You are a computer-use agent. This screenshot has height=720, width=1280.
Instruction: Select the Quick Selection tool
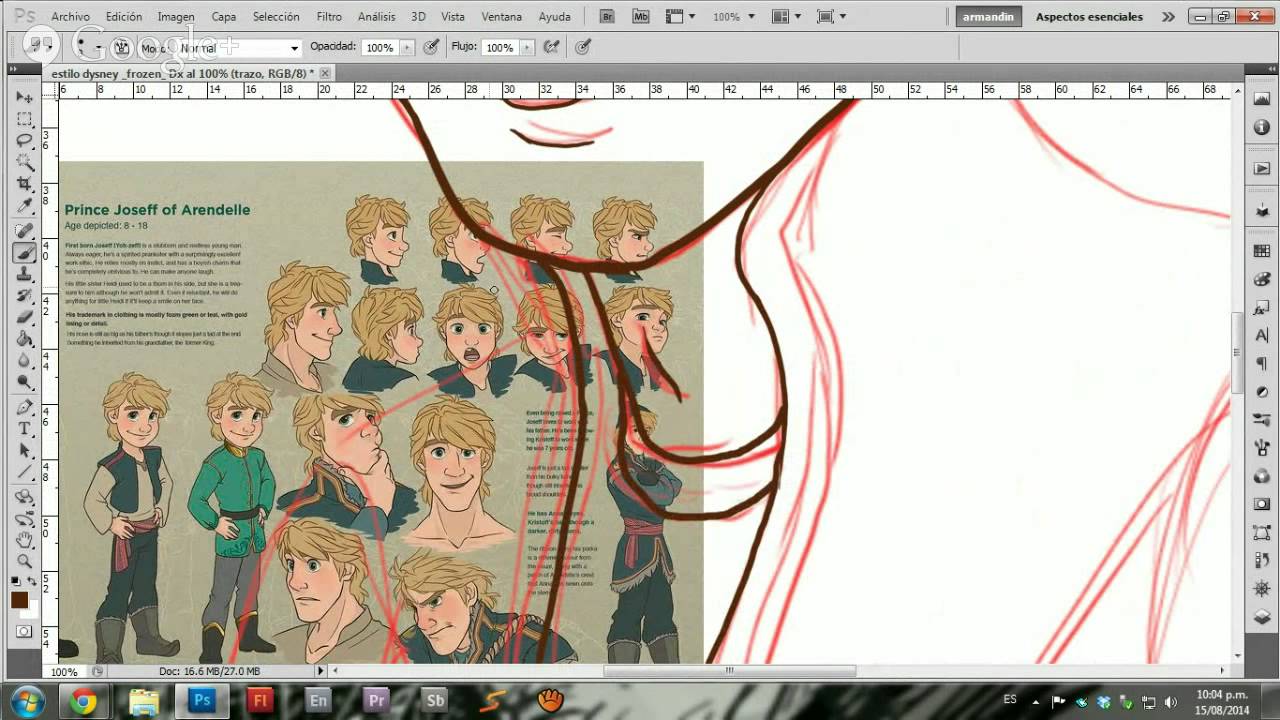pyautogui.click(x=25, y=162)
